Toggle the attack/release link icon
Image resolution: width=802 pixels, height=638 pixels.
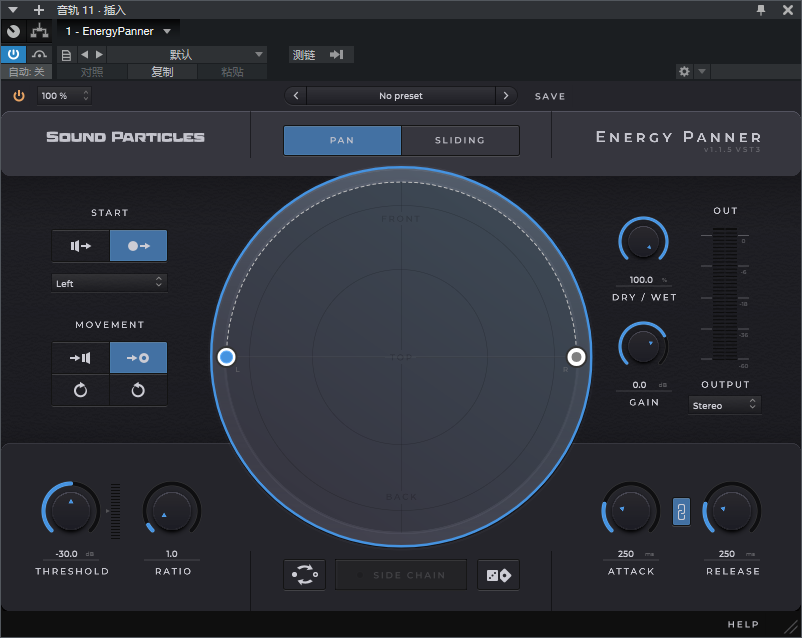click(681, 512)
